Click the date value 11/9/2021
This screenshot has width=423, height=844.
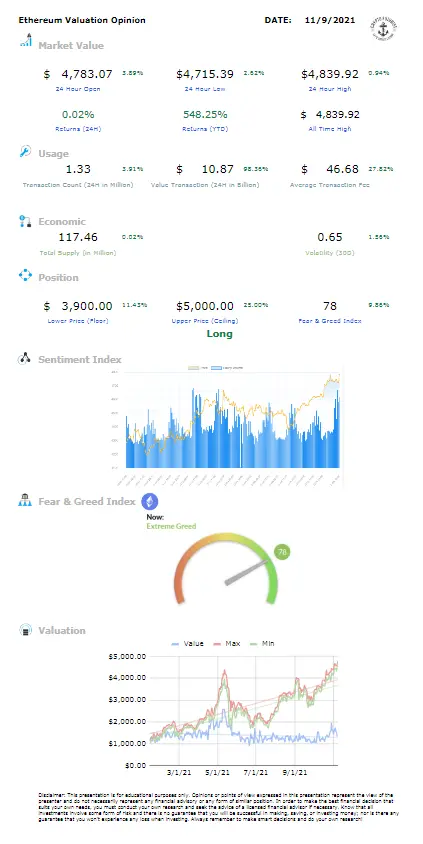point(330,20)
